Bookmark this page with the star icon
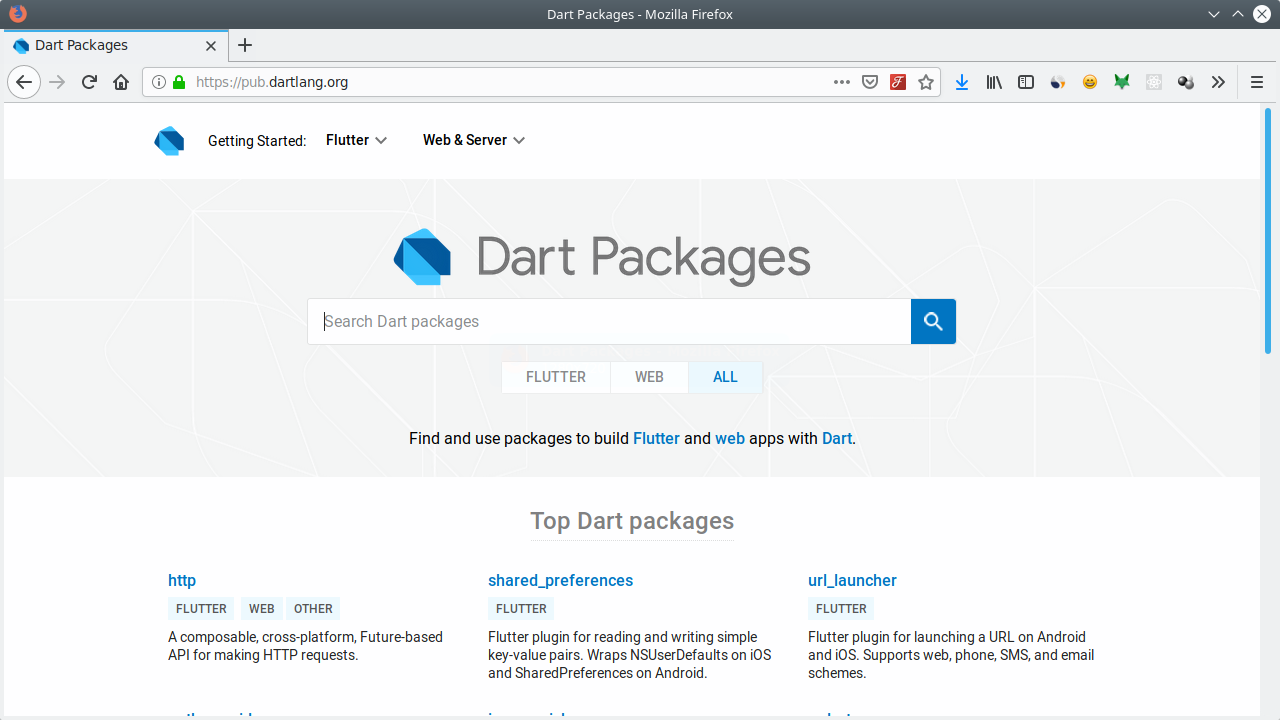Screen dimensions: 1280x720 (x=926, y=82)
